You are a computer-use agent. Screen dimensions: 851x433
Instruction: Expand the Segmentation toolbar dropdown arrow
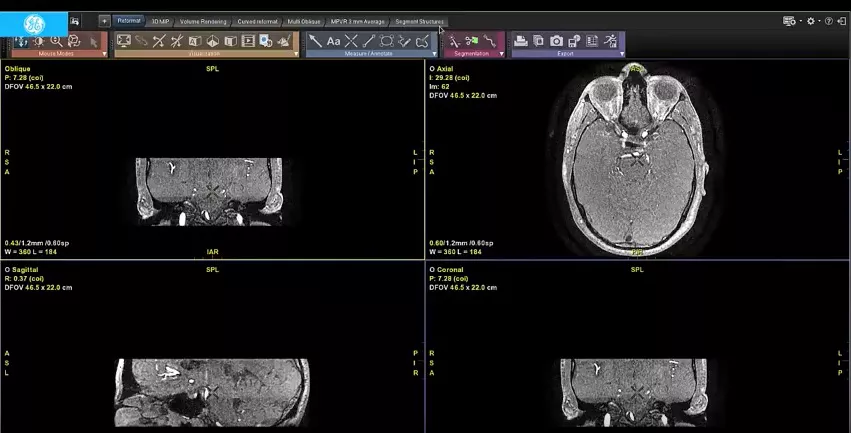coord(501,54)
